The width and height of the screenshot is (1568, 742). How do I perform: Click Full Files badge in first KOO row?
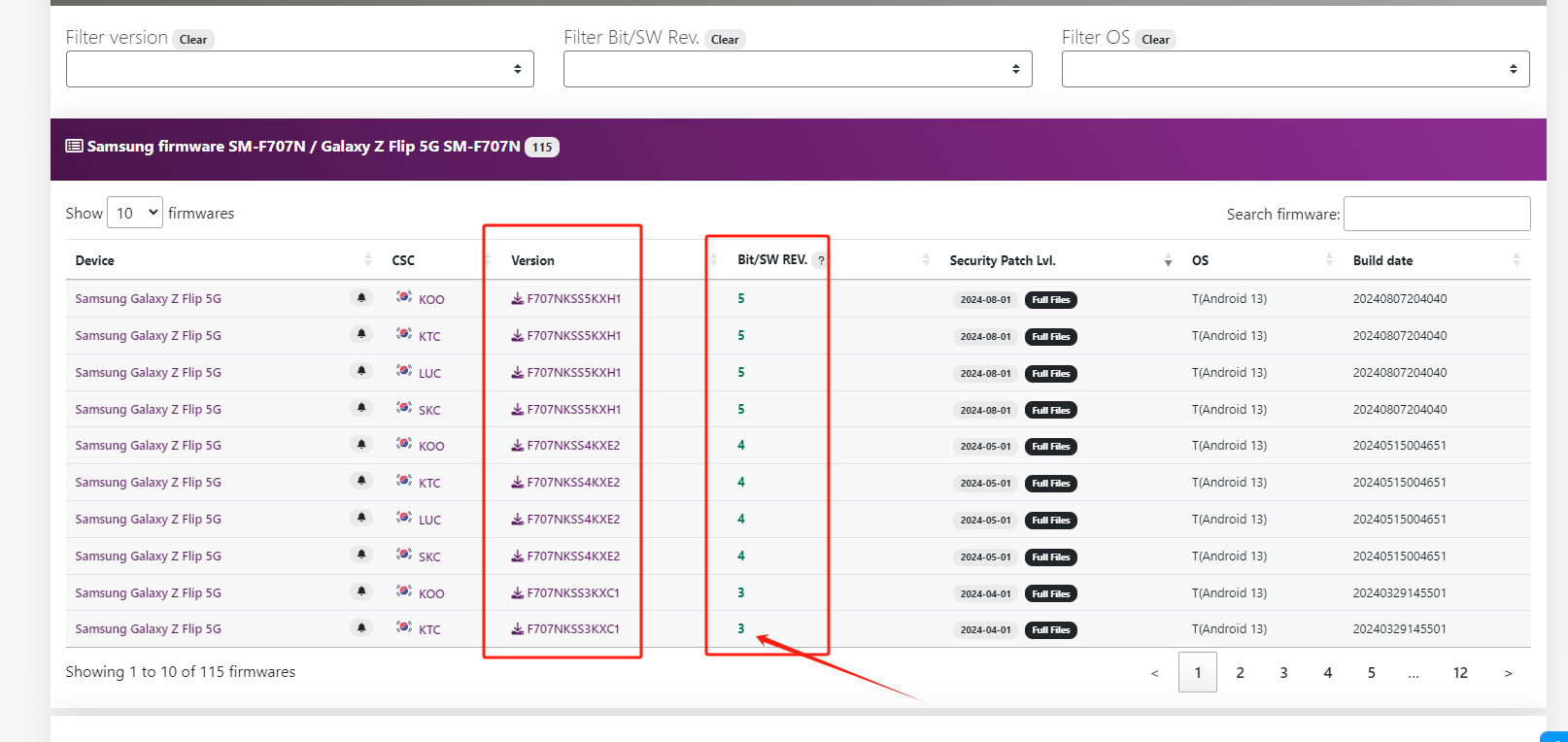(1051, 300)
